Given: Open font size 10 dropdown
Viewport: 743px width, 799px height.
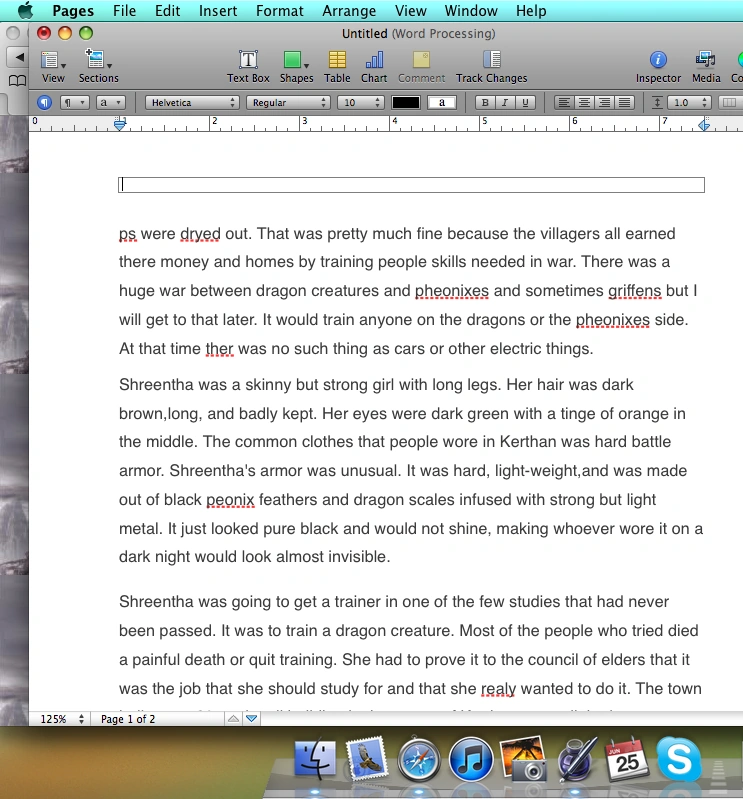Looking at the screenshot, I should tap(360, 102).
